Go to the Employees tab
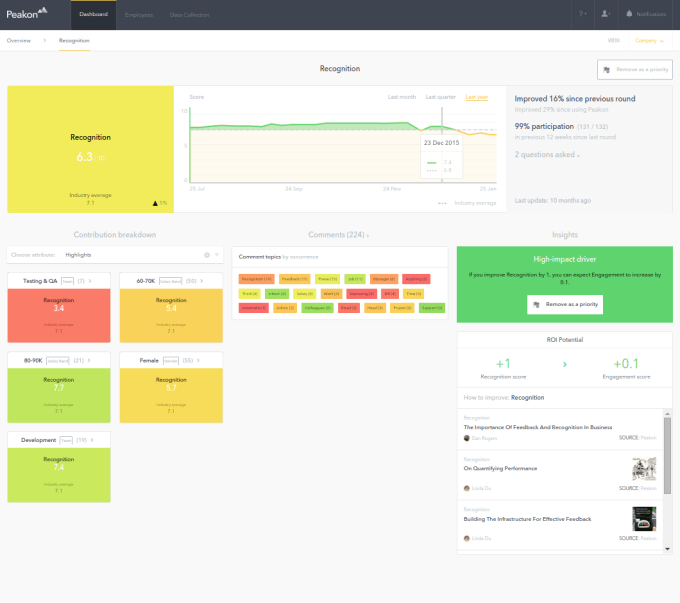680x603 pixels. coord(139,15)
